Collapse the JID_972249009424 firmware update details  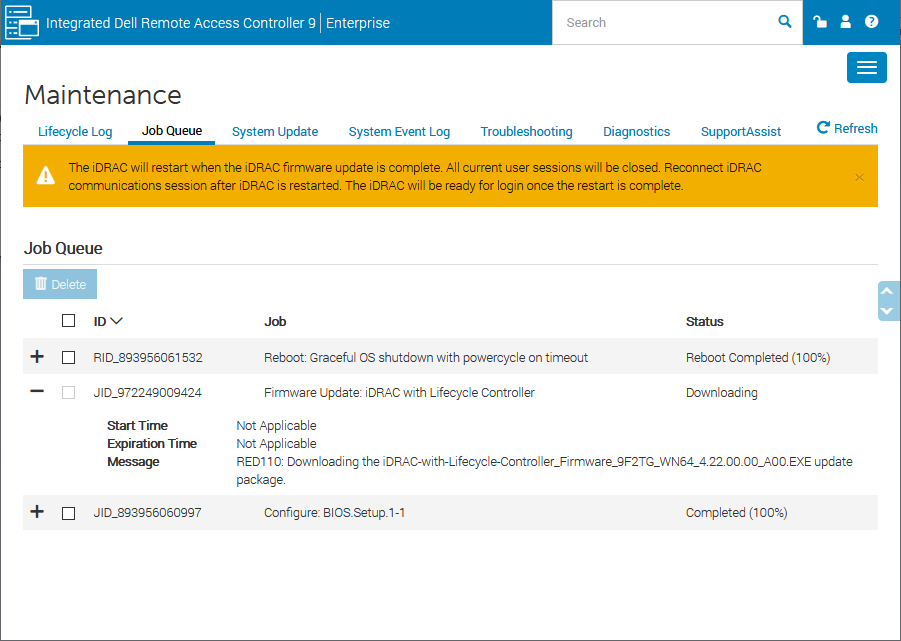[37, 392]
